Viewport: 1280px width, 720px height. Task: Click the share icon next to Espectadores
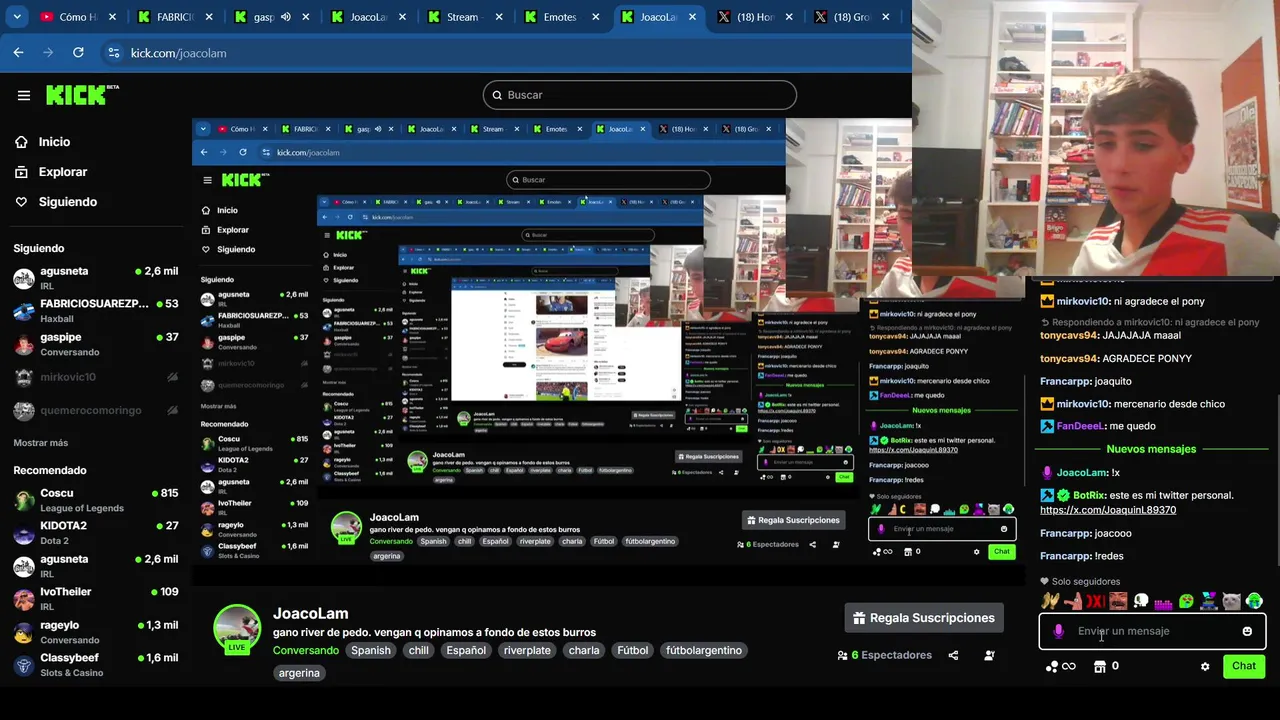tap(953, 656)
